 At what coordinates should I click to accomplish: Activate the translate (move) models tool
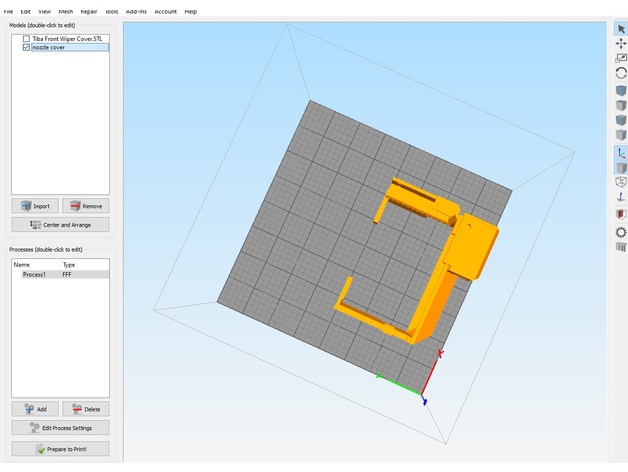pyautogui.click(x=620, y=44)
